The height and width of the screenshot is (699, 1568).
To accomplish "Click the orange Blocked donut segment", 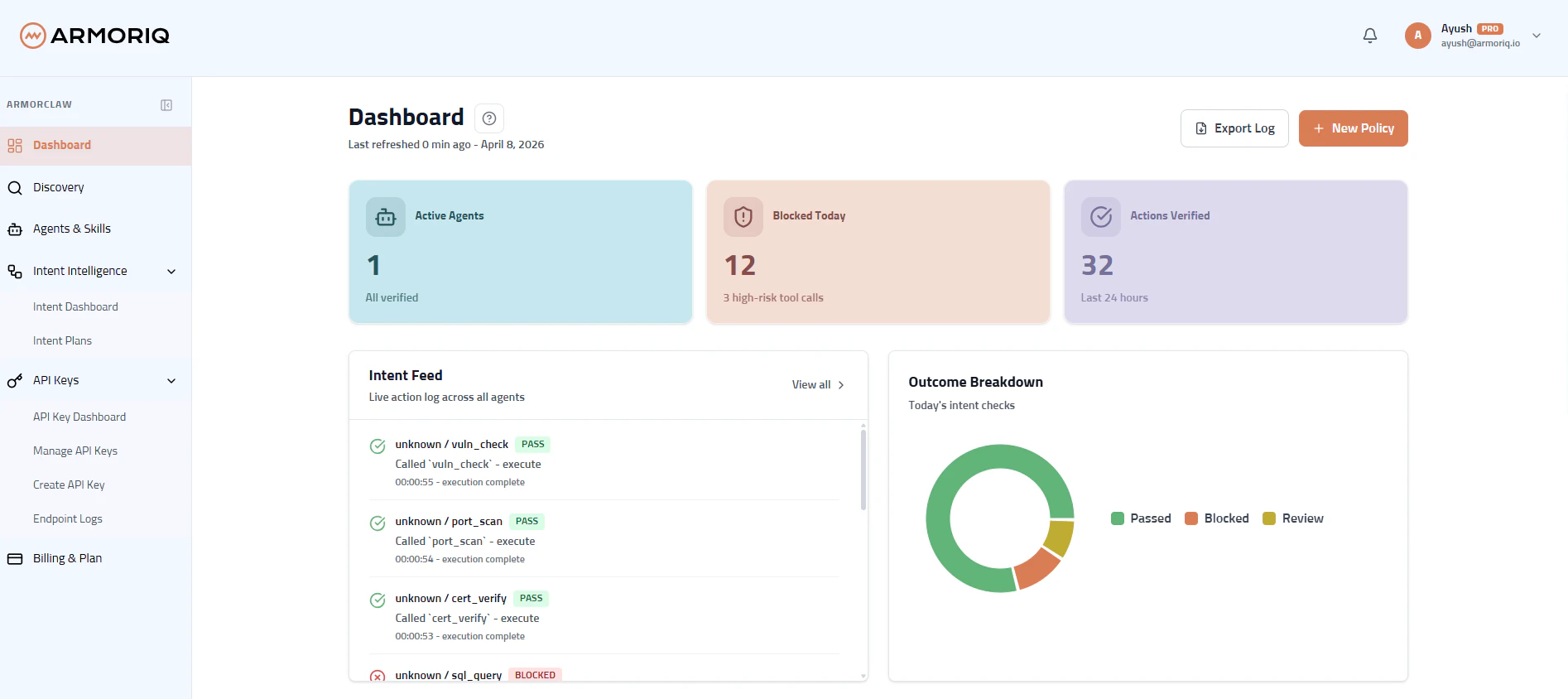I will [x=1038, y=569].
